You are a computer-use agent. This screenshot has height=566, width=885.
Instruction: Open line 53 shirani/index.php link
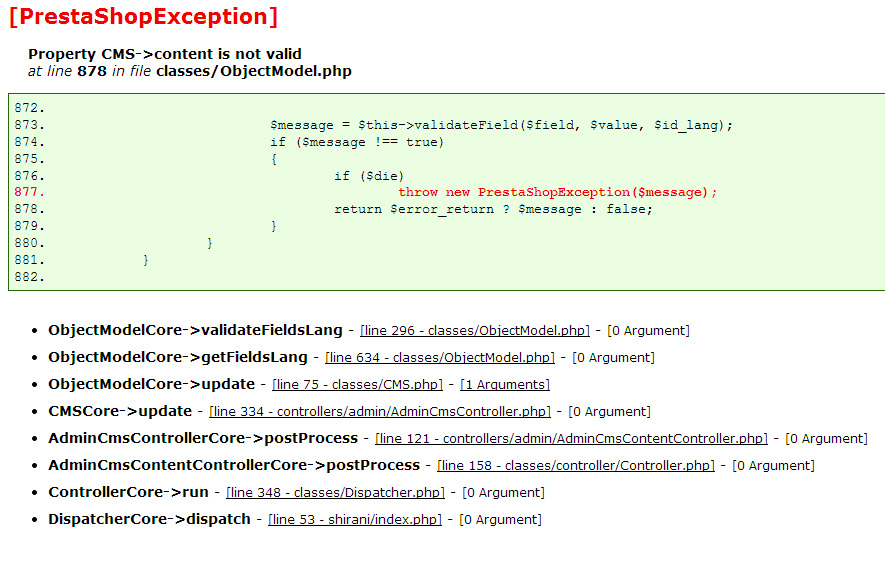[x=354, y=520]
